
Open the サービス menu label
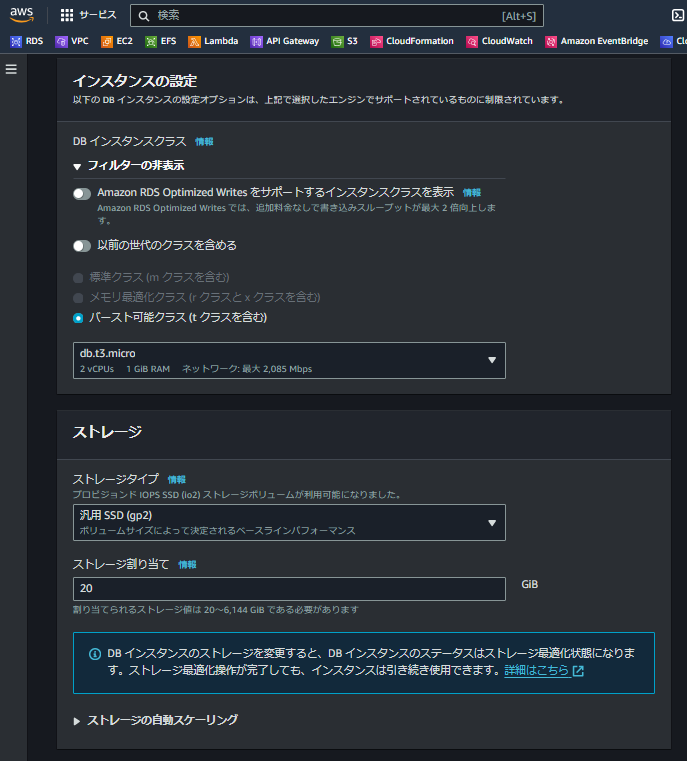[98, 15]
